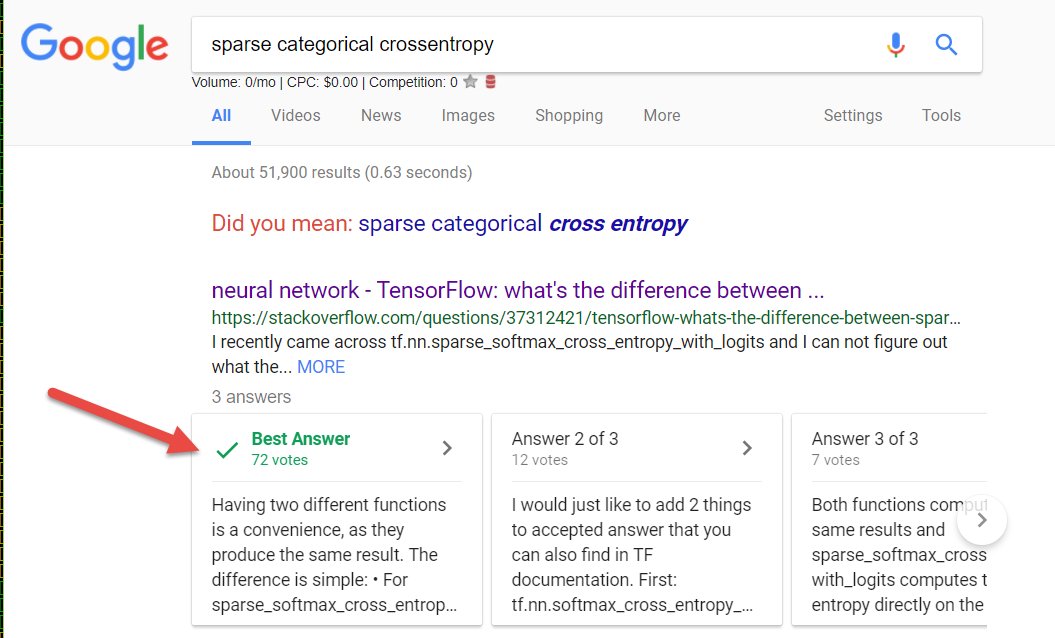Click inside the search query text field

530,44
